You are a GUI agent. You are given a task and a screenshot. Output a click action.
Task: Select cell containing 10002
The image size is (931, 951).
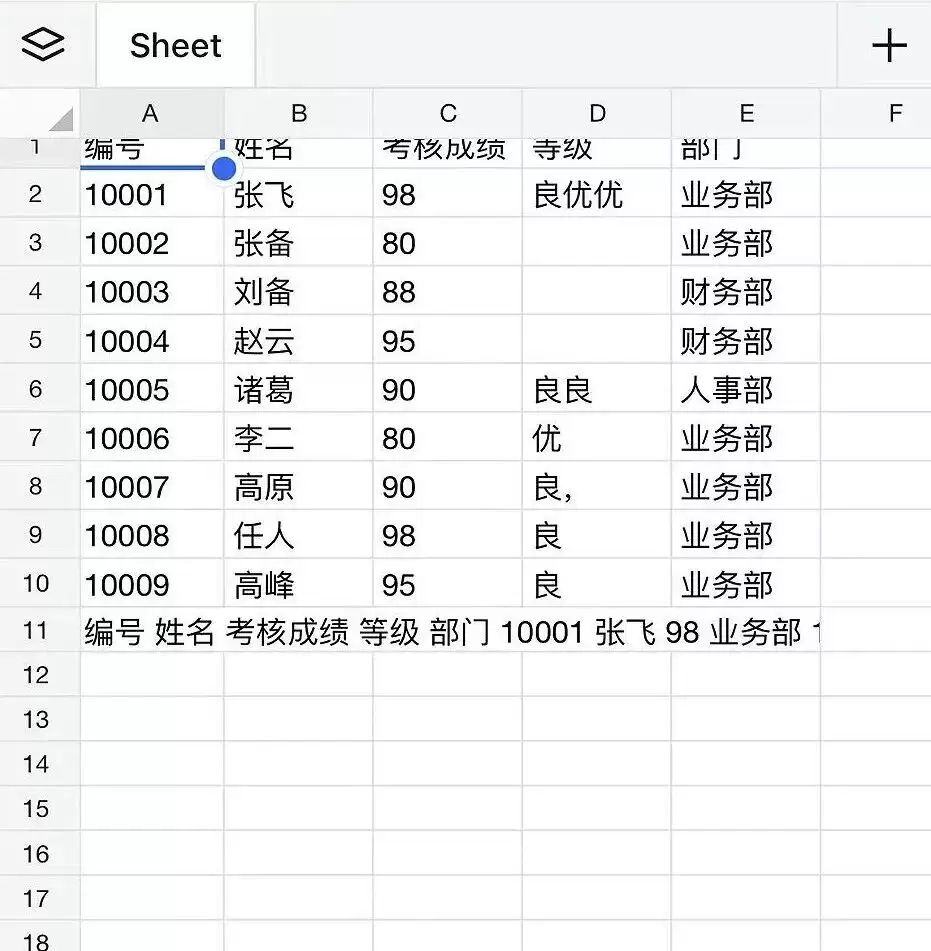coord(152,243)
